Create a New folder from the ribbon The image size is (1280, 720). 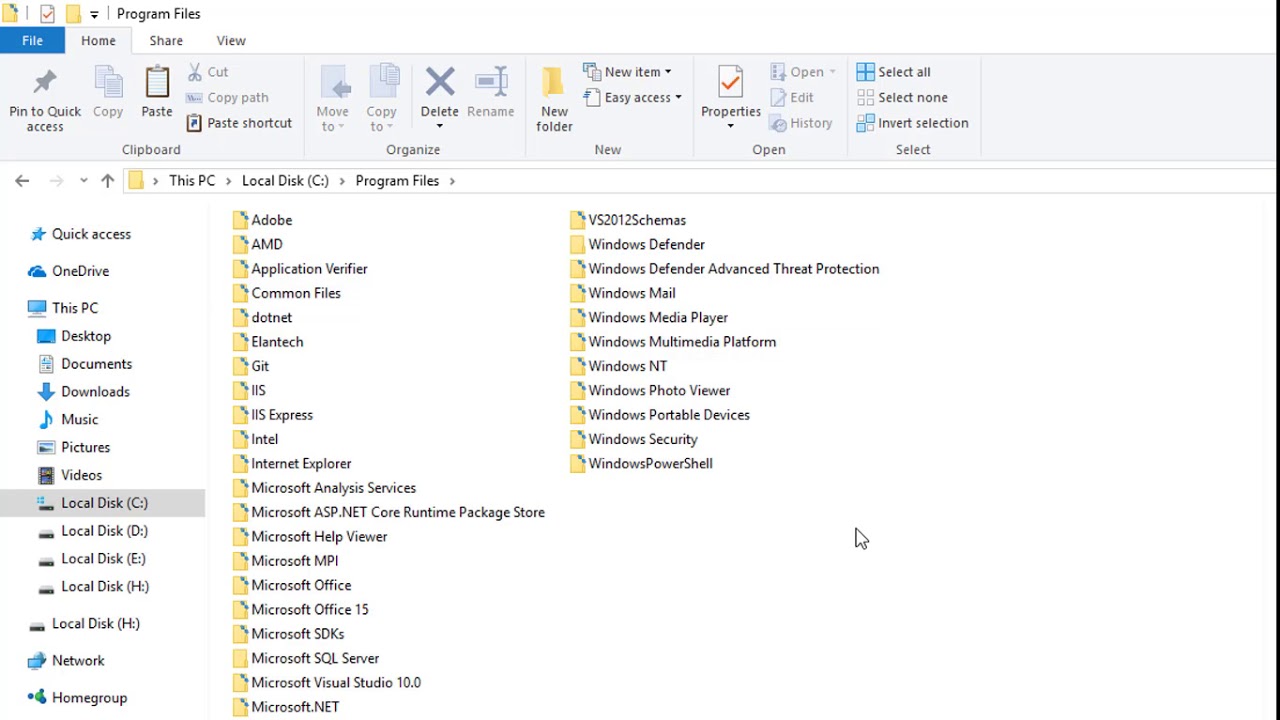(x=554, y=98)
